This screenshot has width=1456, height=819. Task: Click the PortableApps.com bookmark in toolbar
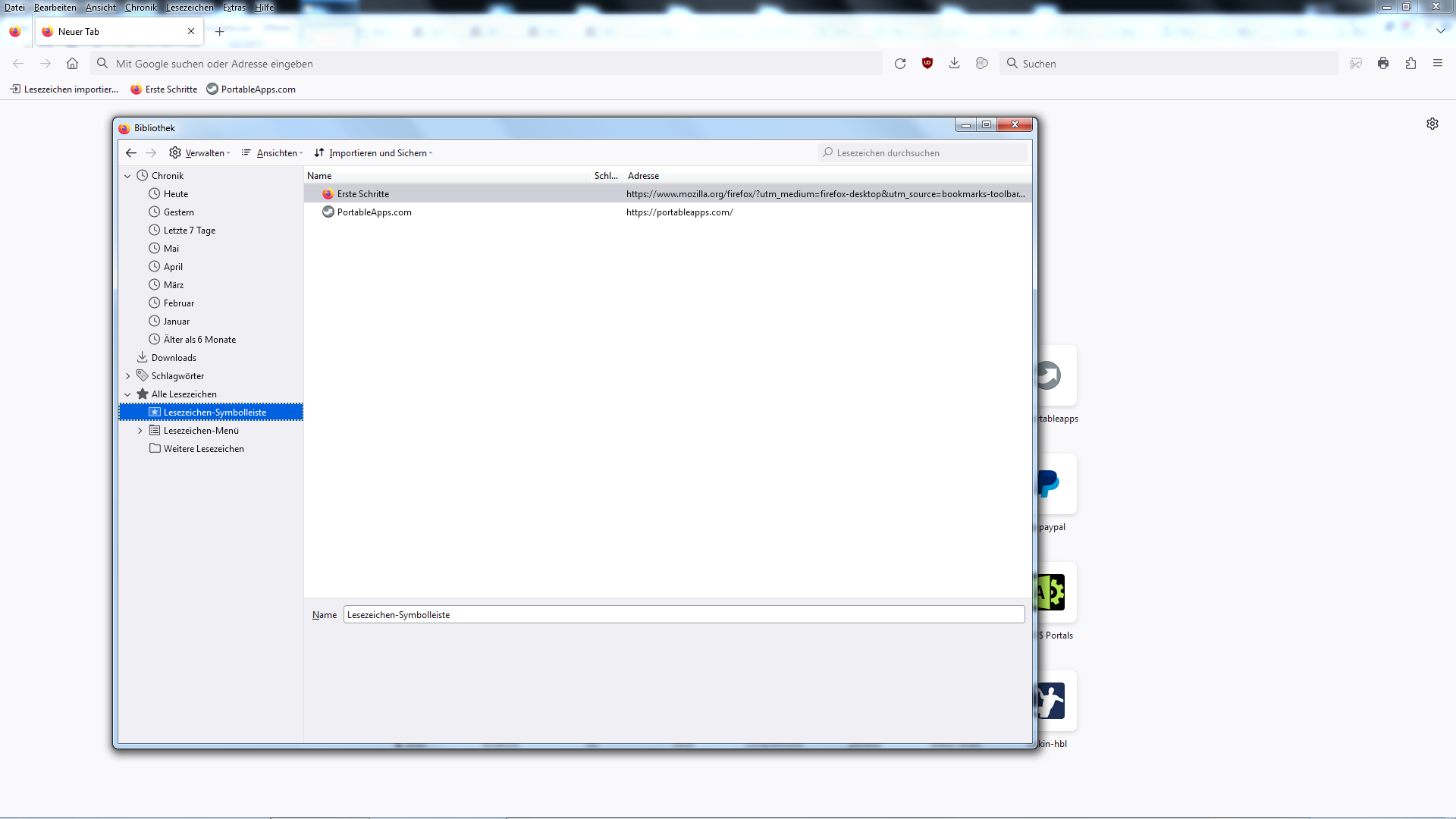tap(251, 89)
